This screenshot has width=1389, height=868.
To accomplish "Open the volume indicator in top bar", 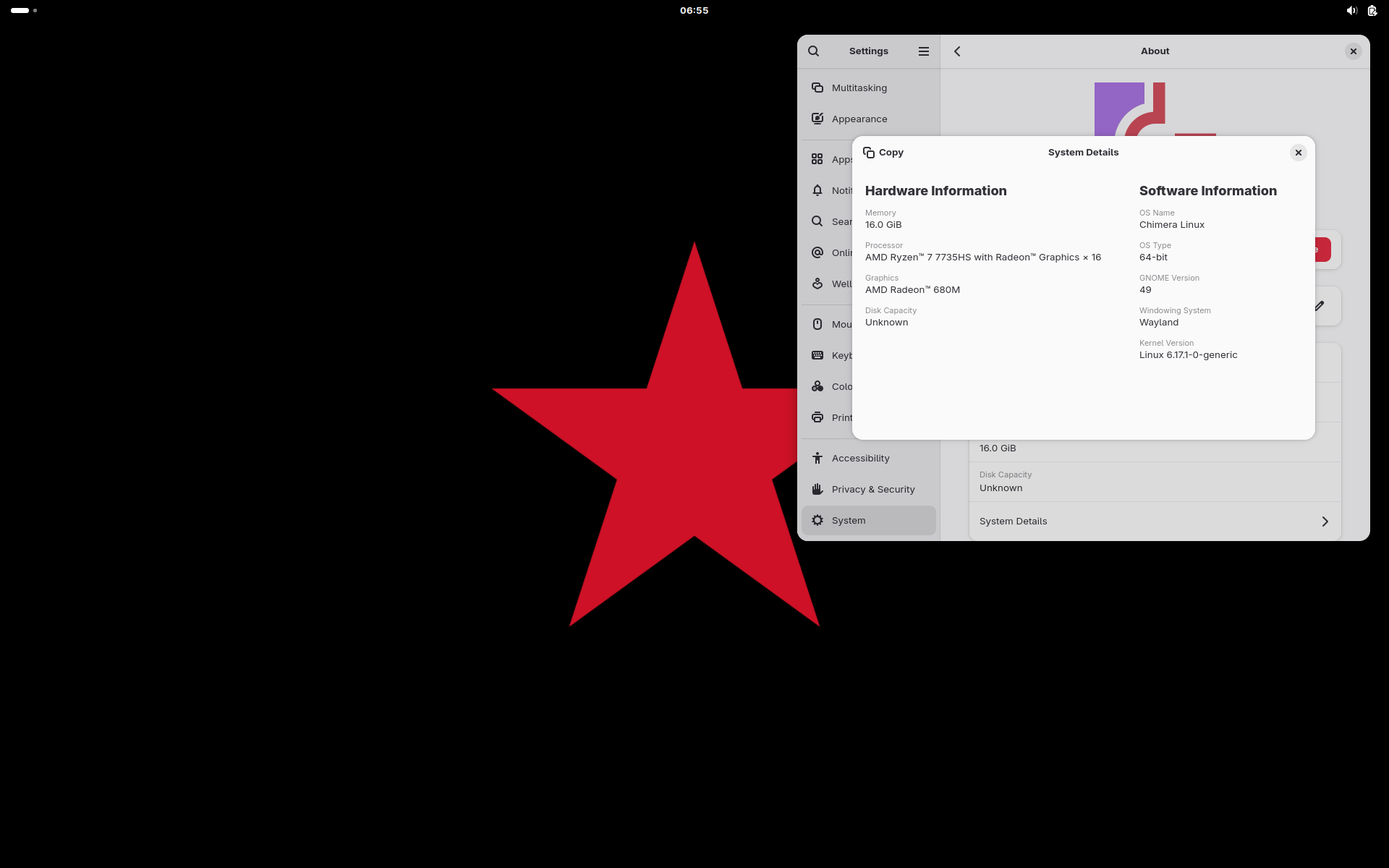I will tap(1351, 10).
